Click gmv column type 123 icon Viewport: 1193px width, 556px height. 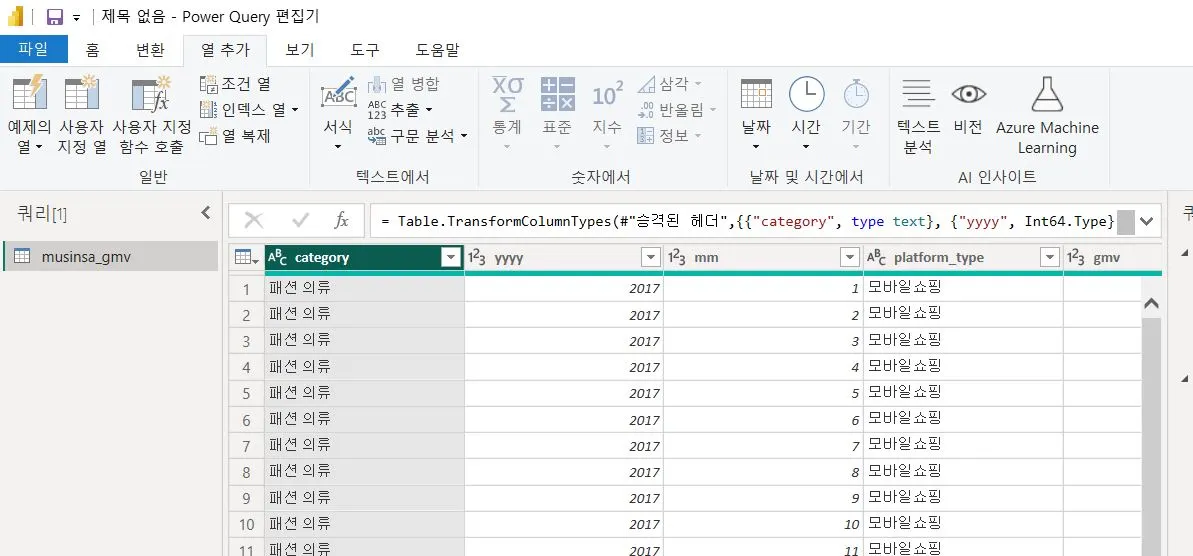click(1077, 258)
